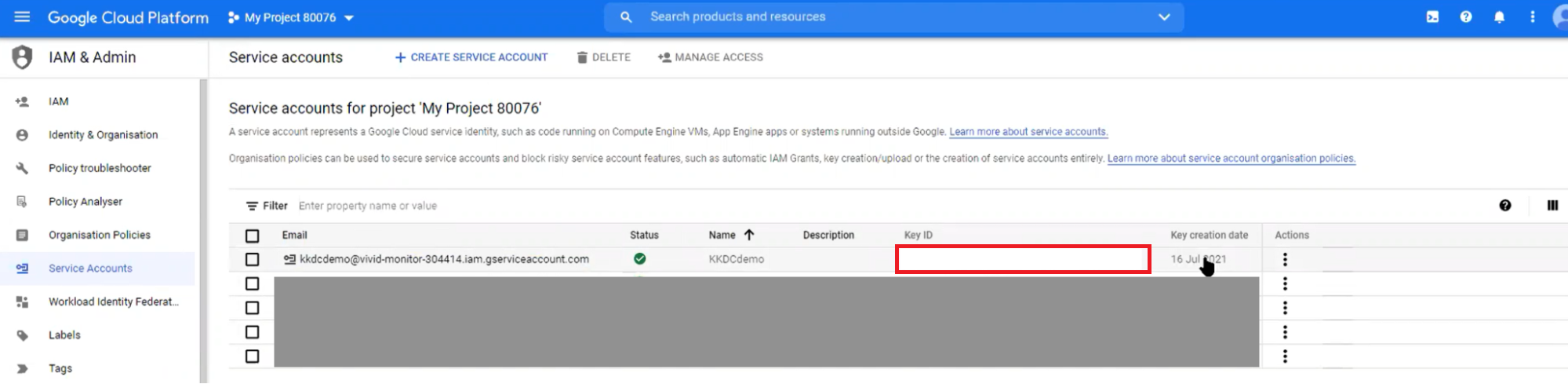This screenshot has width=1568, height=384.
Task: Click the Workload Identity Federation icon
Action: [x=22, y=302]
